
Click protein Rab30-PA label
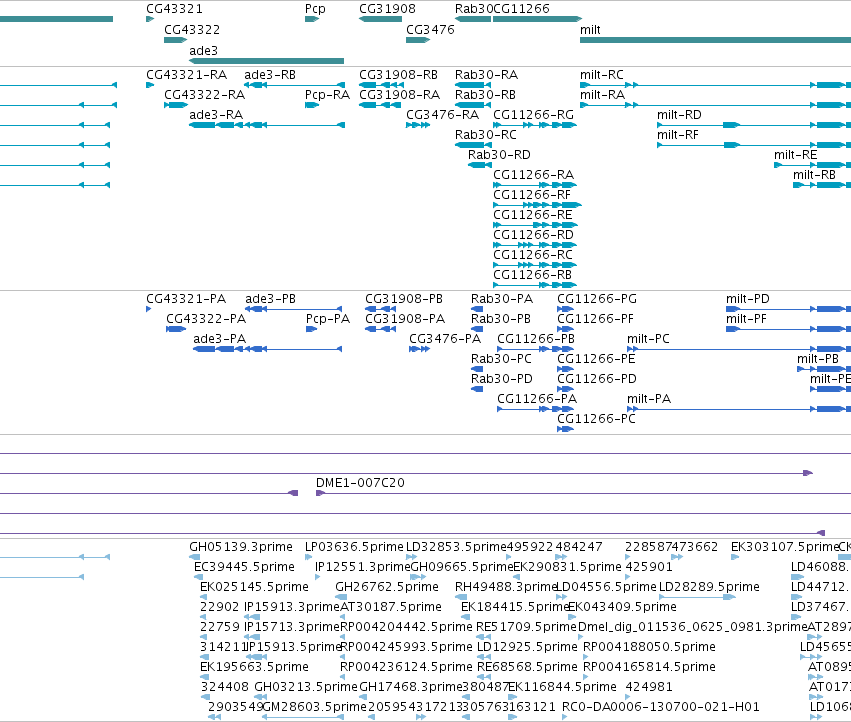(501, 299)
